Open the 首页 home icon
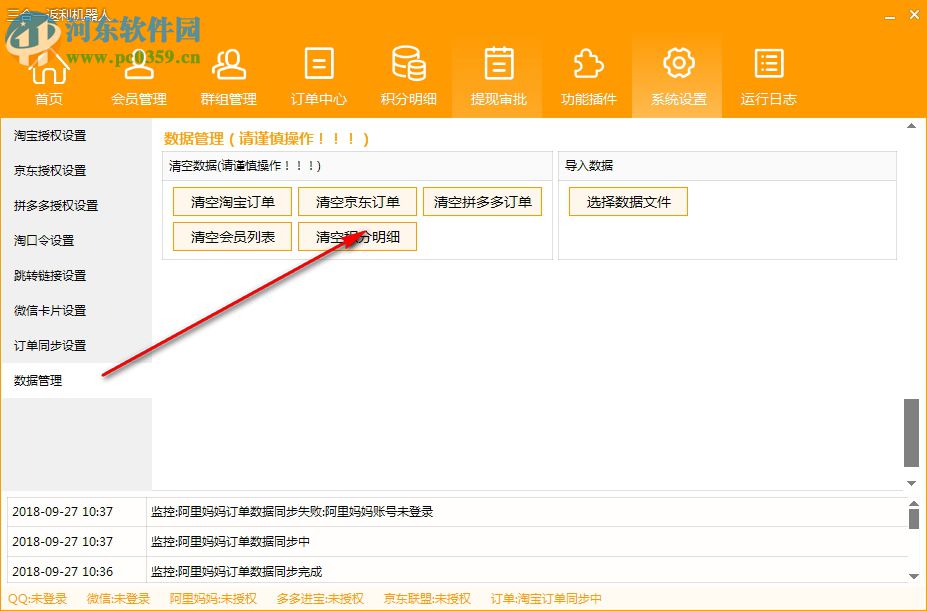The image size is (927, 611). pyautogui.click(x=49, y=70)
